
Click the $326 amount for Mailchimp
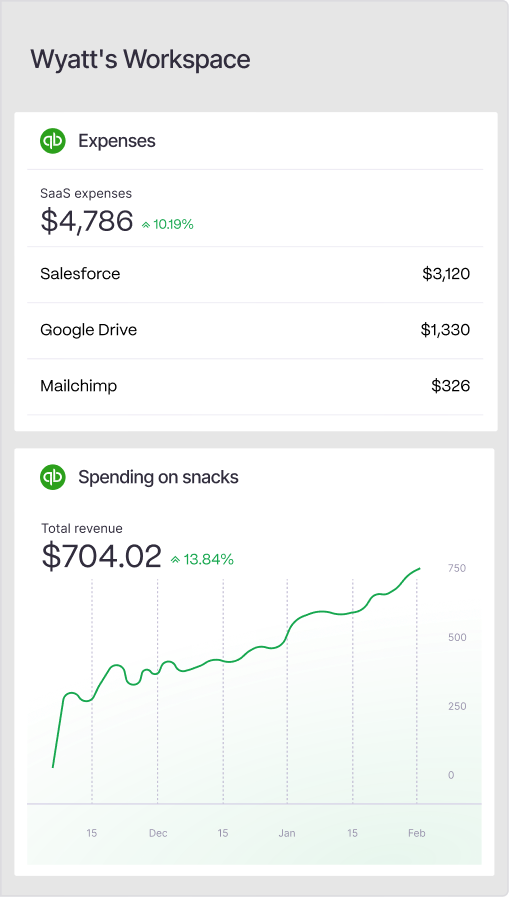[x=451, y=386]
